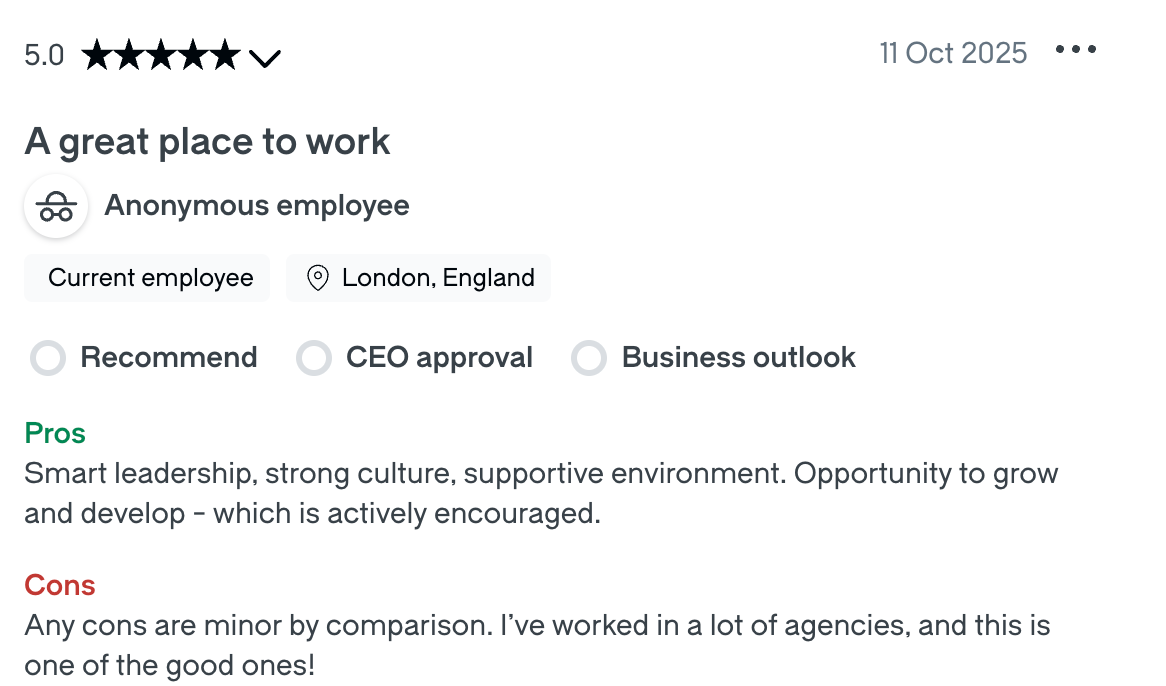The width and height of the screenshot is (1166, 686).
Task: Toggle the Business outlook circle
Action: click(590, 357)
